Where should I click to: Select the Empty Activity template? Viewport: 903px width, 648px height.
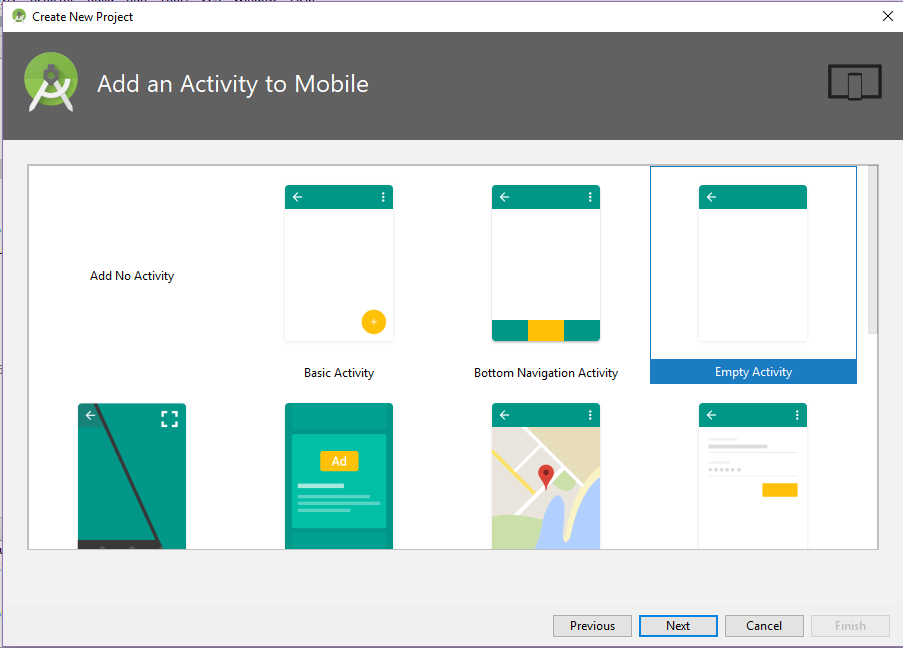(752, 263)
